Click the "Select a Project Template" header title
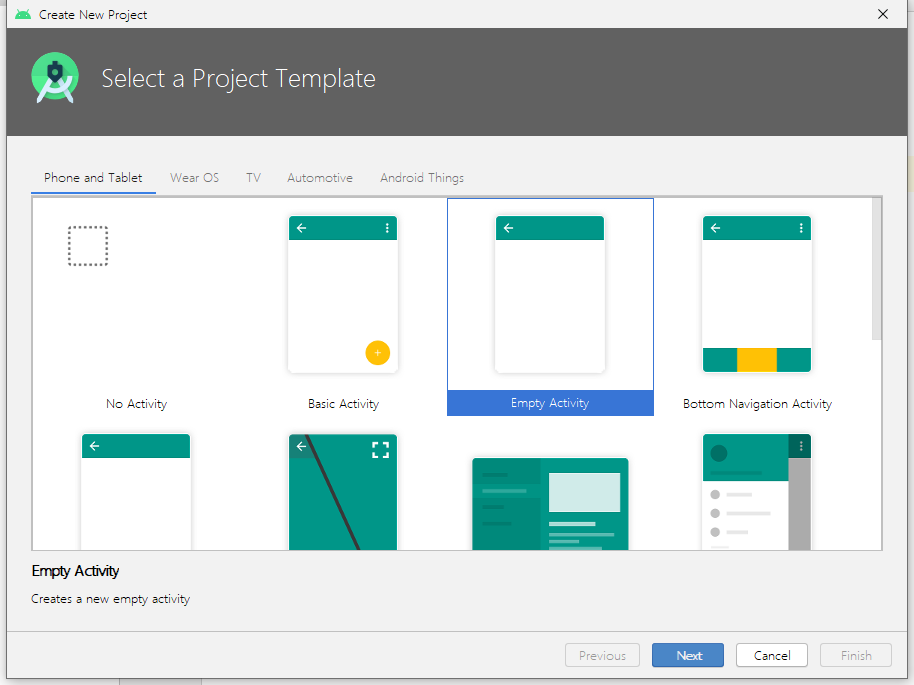Screen dimensions: 914x685 point(238,79)
